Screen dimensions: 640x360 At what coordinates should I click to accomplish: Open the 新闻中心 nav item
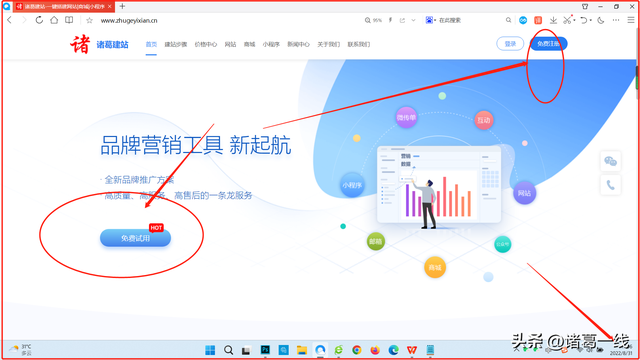[298, 44]
